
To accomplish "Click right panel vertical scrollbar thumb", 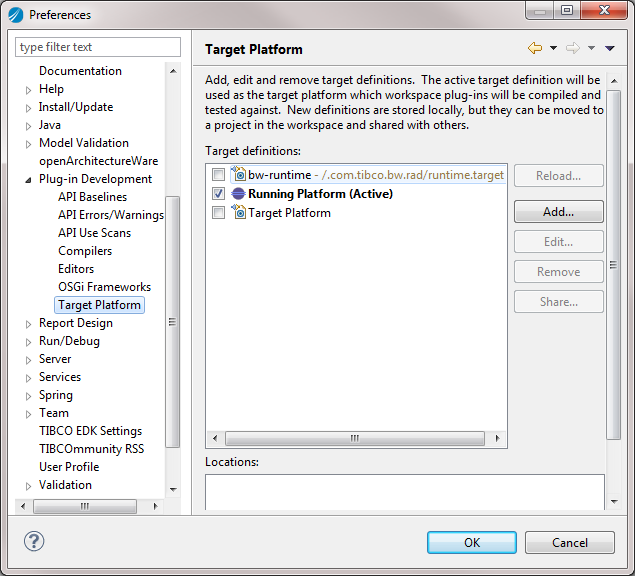I will click(x=614, y=265).
